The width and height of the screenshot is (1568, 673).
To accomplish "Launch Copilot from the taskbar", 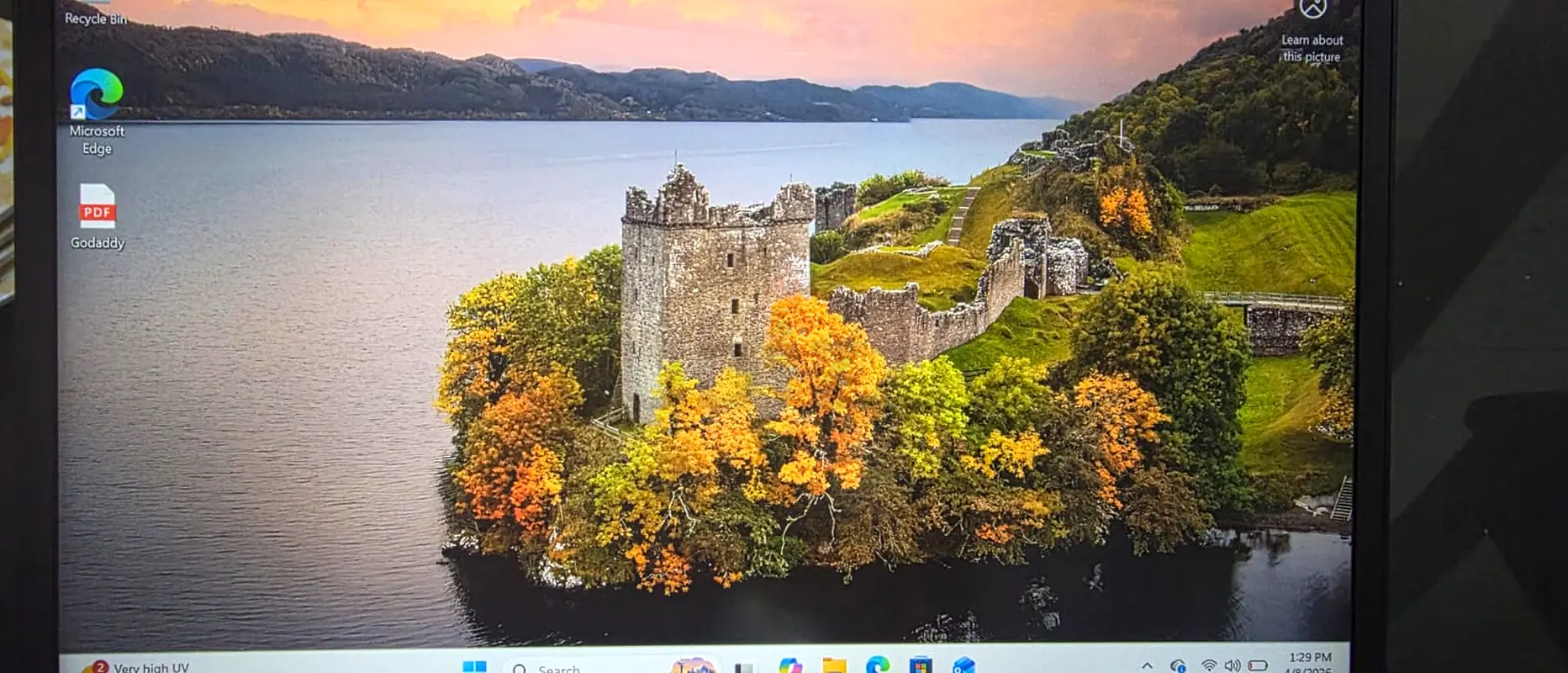I will point(789,667).
